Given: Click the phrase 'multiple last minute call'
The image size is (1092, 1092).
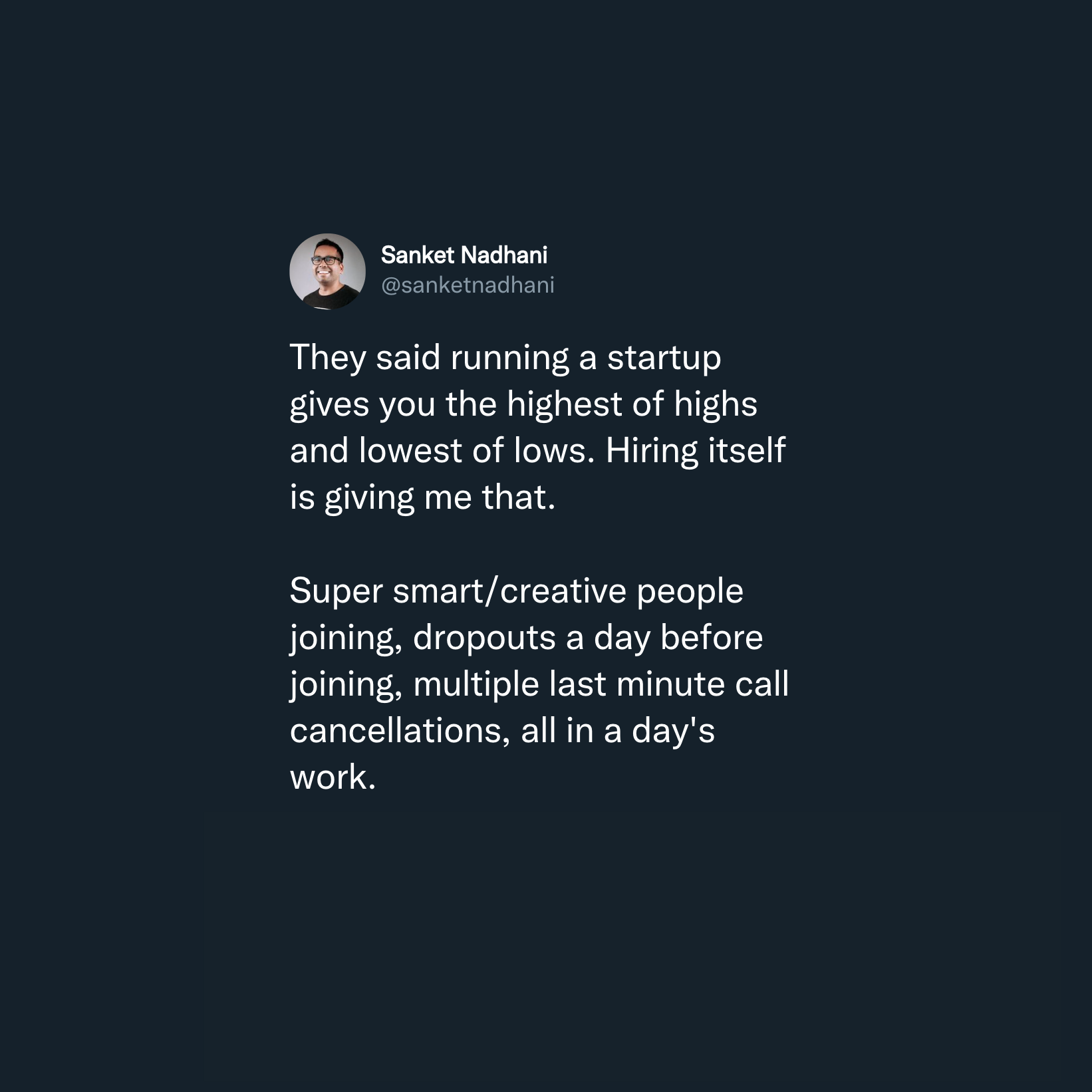Looking at the screenshot, I should 601,684.
